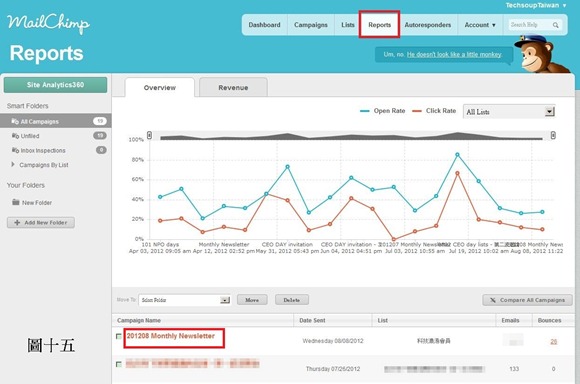Click 'Wednesday 08/08/2012' date cell
The height and width of the screenshot is (384, 580).
click(333, 341)
